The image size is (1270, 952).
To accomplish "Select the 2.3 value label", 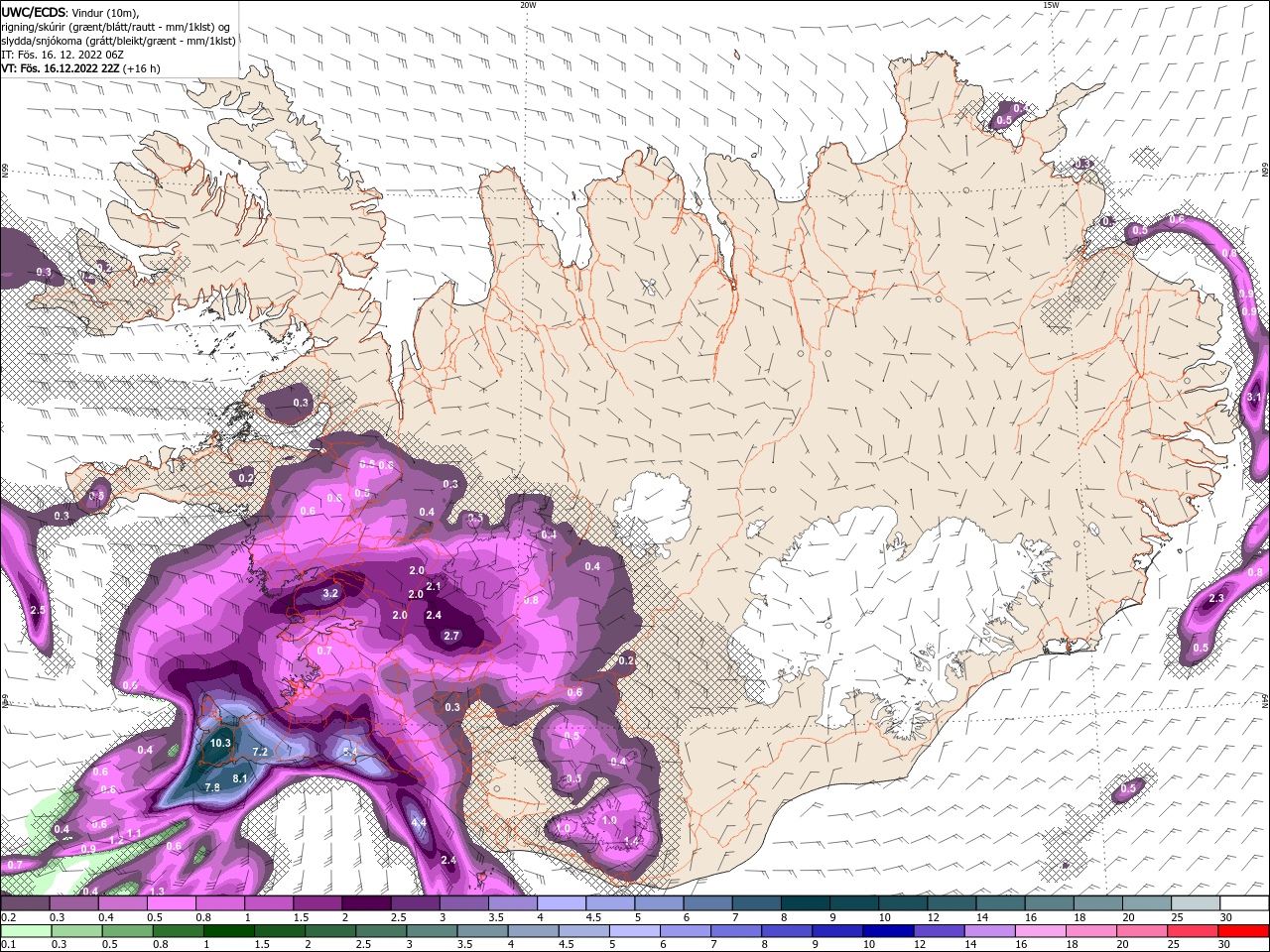I will pos(1216,598).
